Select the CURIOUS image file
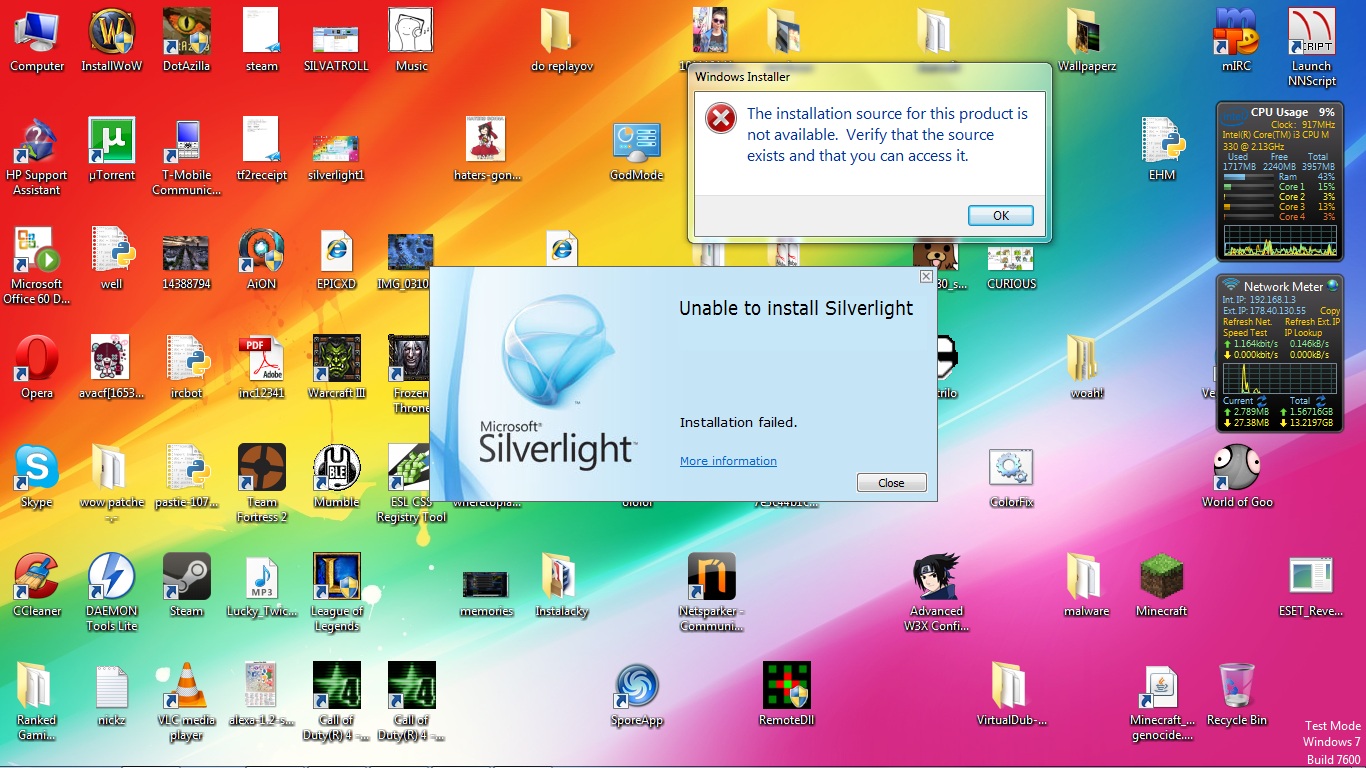 coord(1011,267)
